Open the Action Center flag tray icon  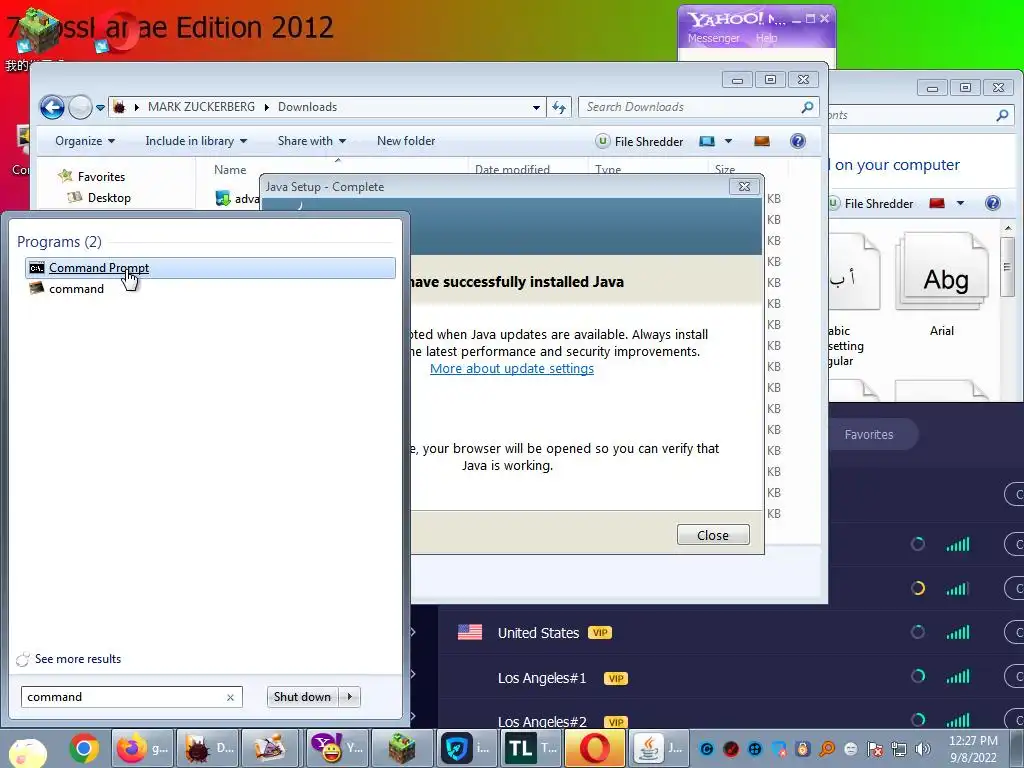pos(875,749)
